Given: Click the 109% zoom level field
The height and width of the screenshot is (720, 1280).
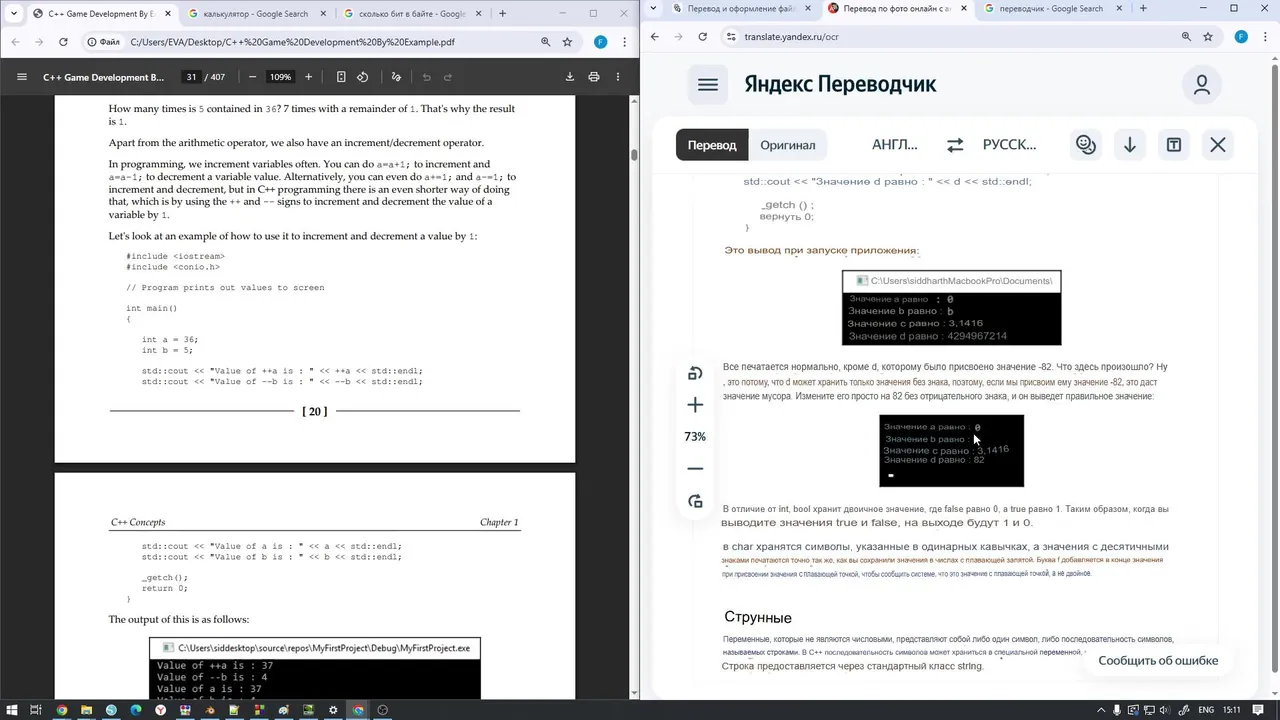Looking at the screenshot, I should pos(280,77).
